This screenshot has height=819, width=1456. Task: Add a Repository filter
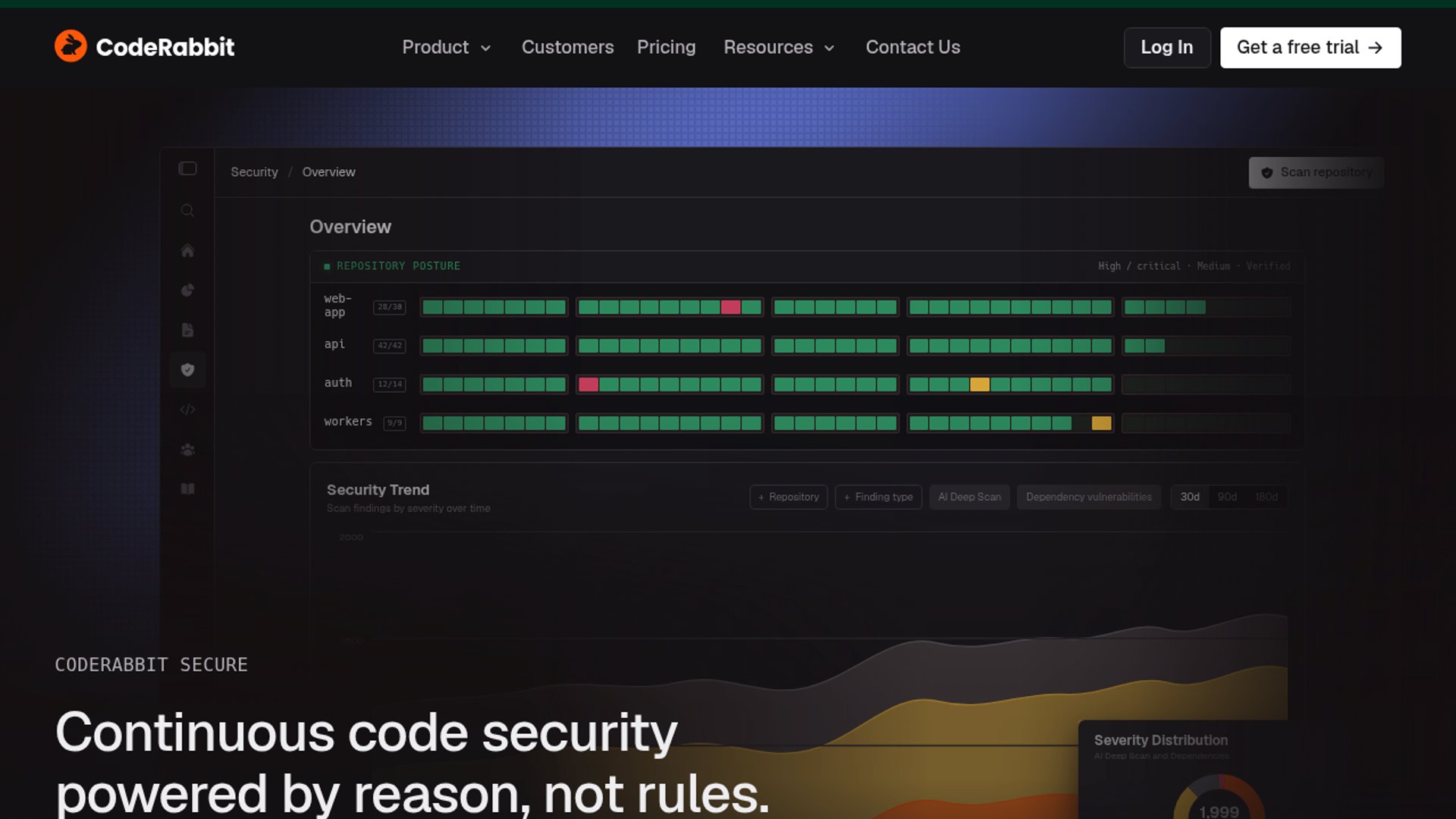pos(788,497)
